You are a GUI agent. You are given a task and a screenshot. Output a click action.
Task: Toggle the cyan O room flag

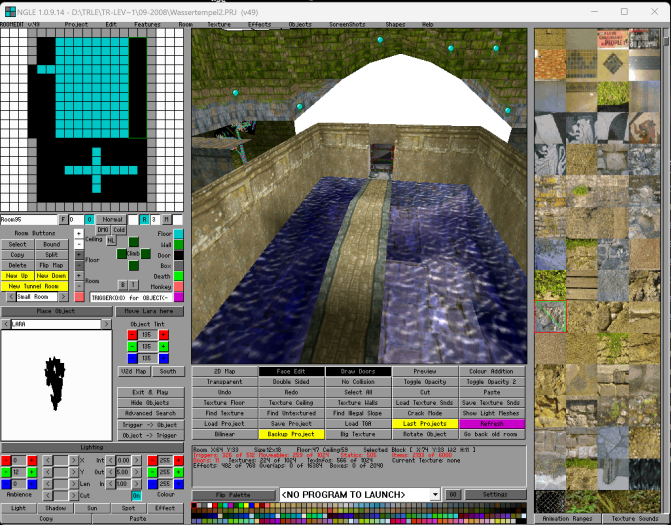point(89,219)
